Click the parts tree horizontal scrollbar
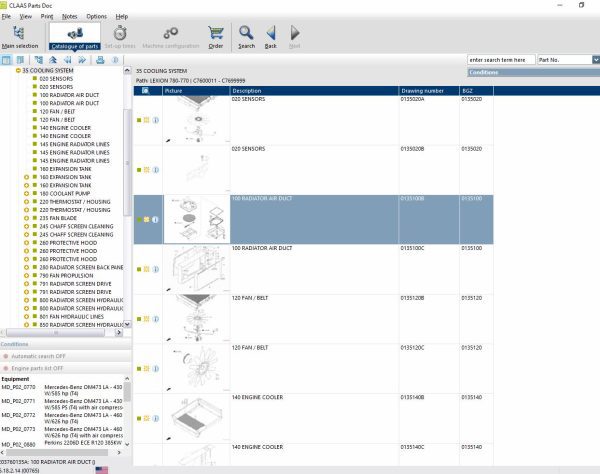 coord(55,332)
